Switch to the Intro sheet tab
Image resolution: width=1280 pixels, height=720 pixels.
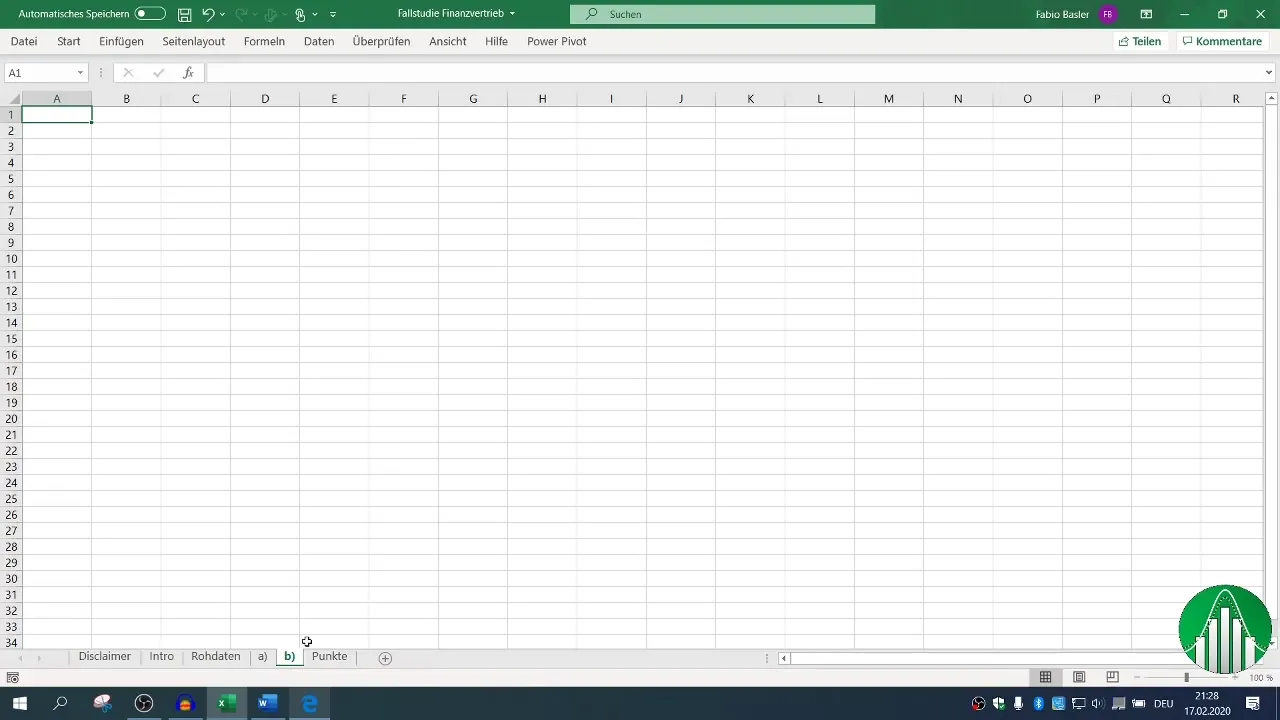[x=162, y=657]
